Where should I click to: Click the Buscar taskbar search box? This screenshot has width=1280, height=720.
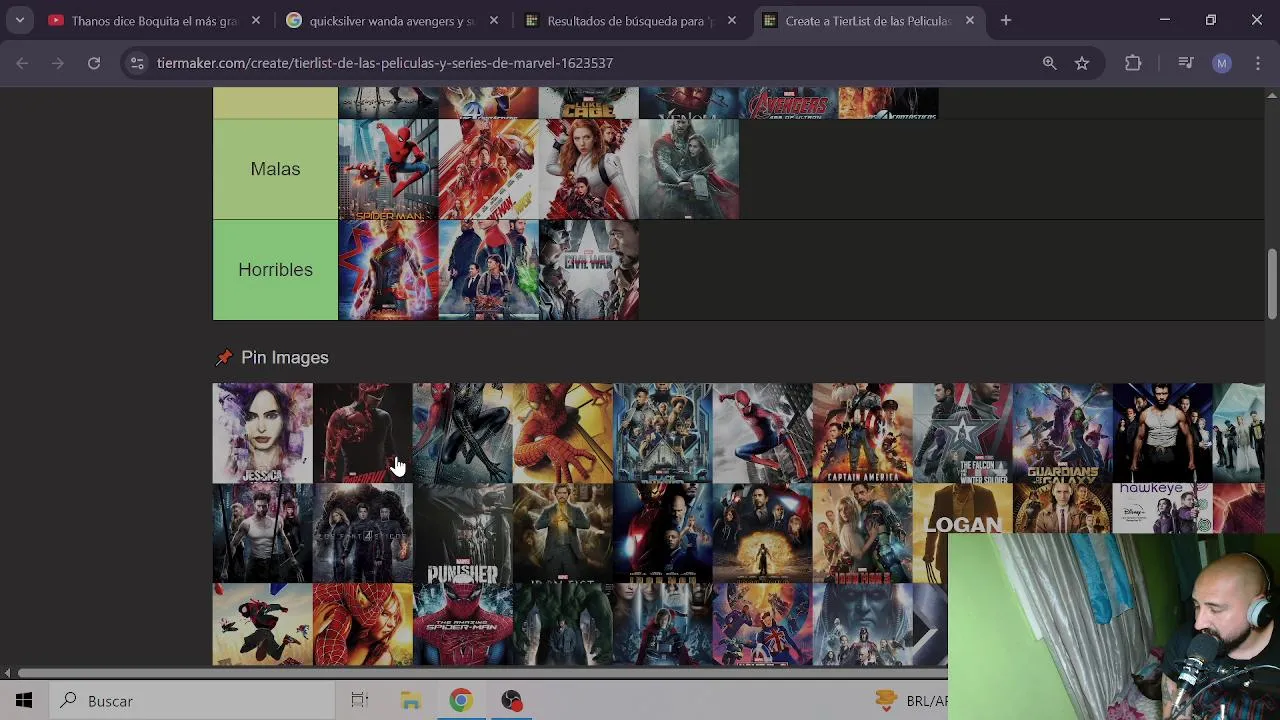pyautogui.click(x=190, y=701)
